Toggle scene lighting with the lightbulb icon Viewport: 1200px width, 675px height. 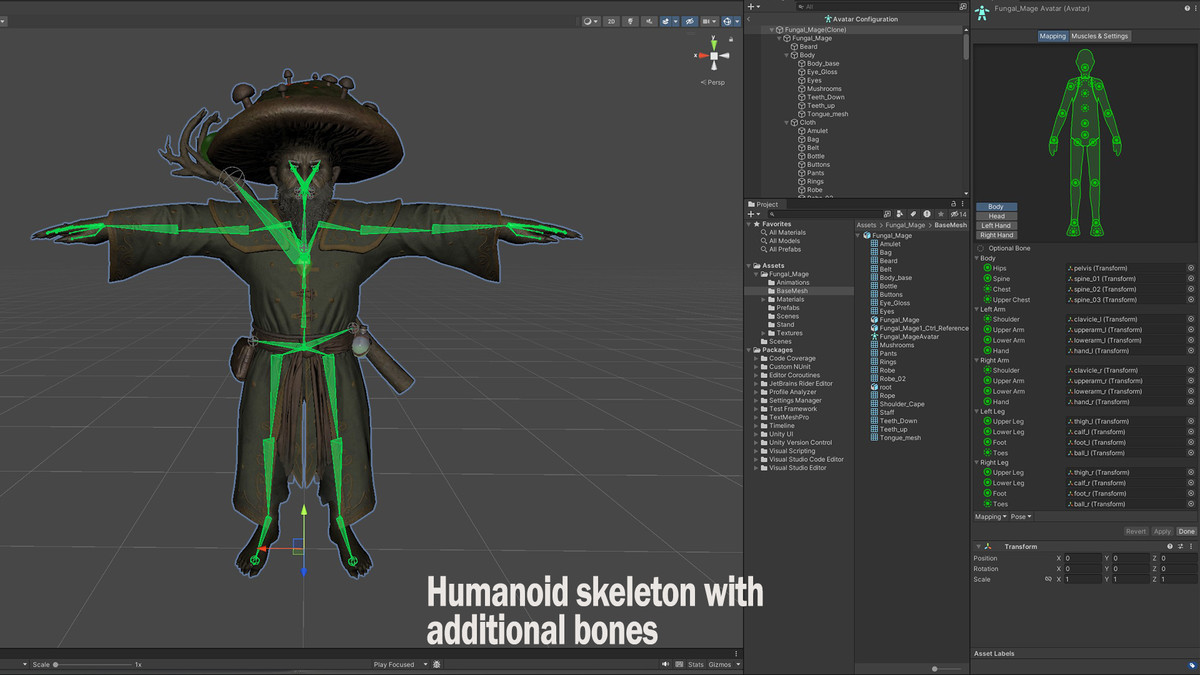(x=630, y=21)
